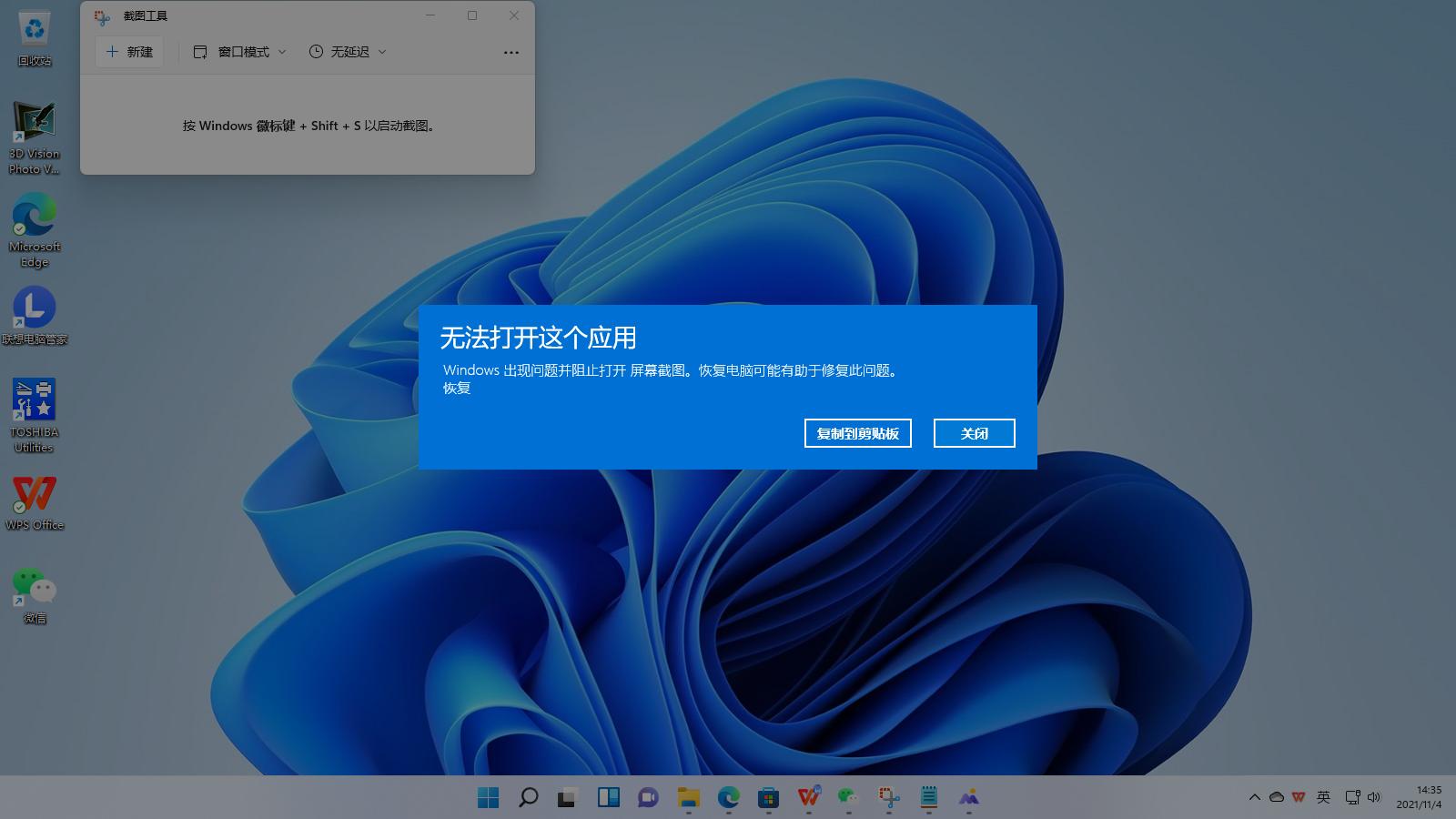Screen dimensions: 1456x819
Task: Open the 回收站 desktop icon
Action: pyautogui.click(x=34, y=36)
